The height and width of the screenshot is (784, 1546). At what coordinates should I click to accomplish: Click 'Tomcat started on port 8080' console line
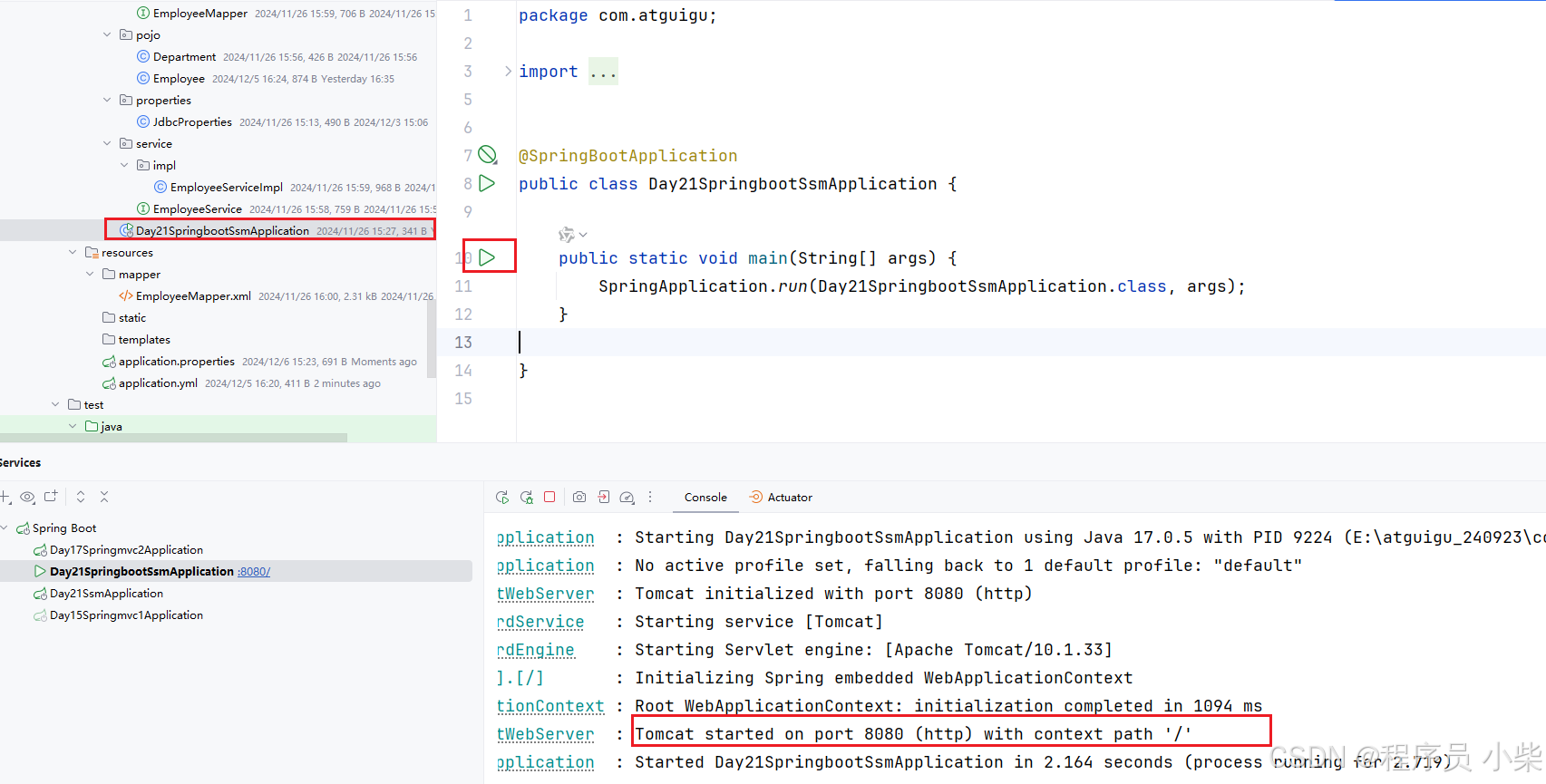point(913,734)
